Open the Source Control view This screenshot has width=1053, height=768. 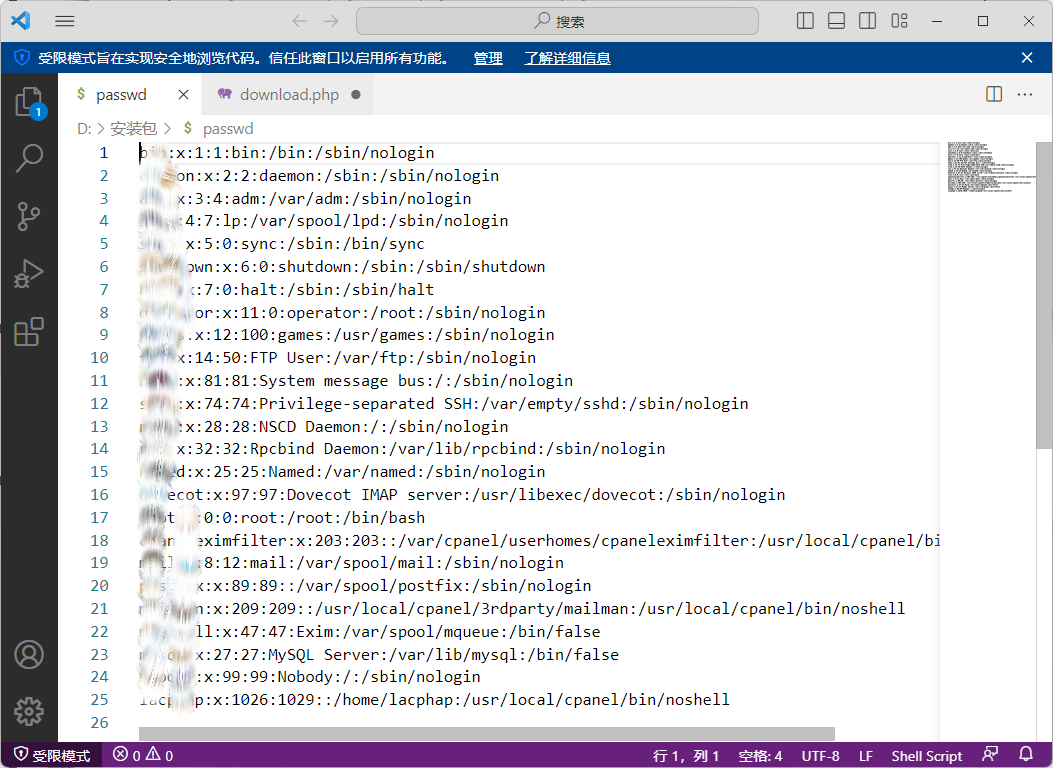coord(29,216)
